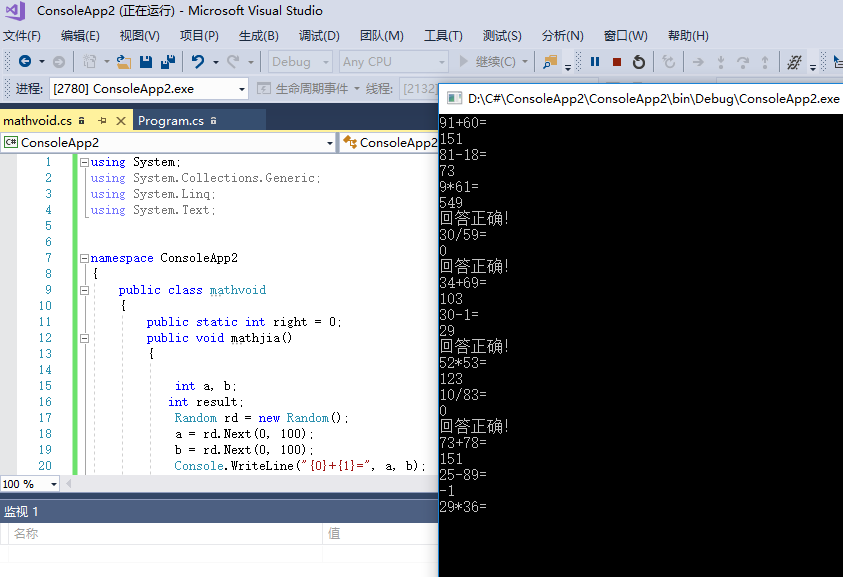Click the 名称 column header in watch panel
Image resolution: width=843 pixels, height=577 pixels.
pos(165,533)
